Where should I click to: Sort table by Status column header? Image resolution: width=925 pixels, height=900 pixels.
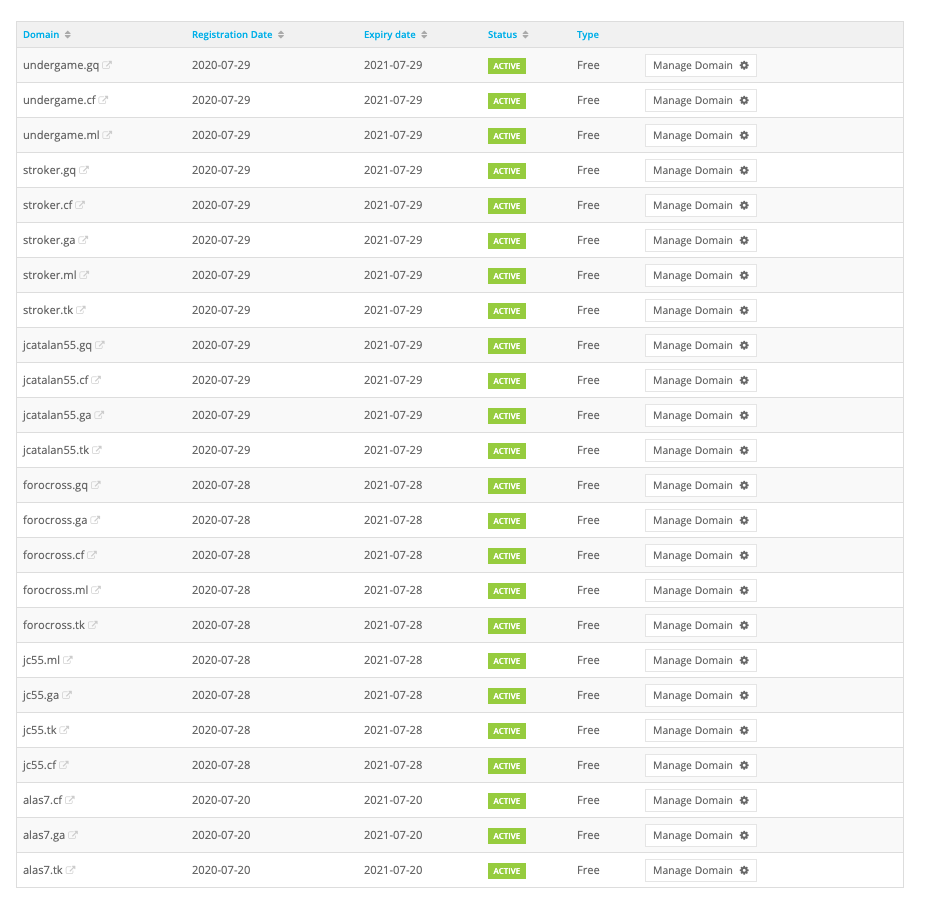point(508,34)
